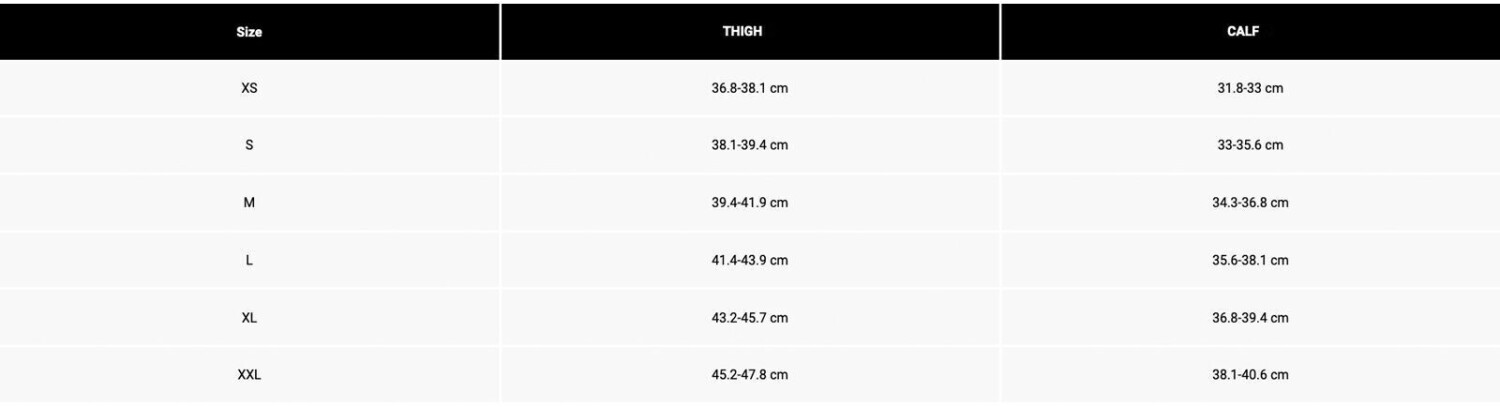
Task: Click thigh value 36.8-38.1 cm
Action: click(749, 88)
